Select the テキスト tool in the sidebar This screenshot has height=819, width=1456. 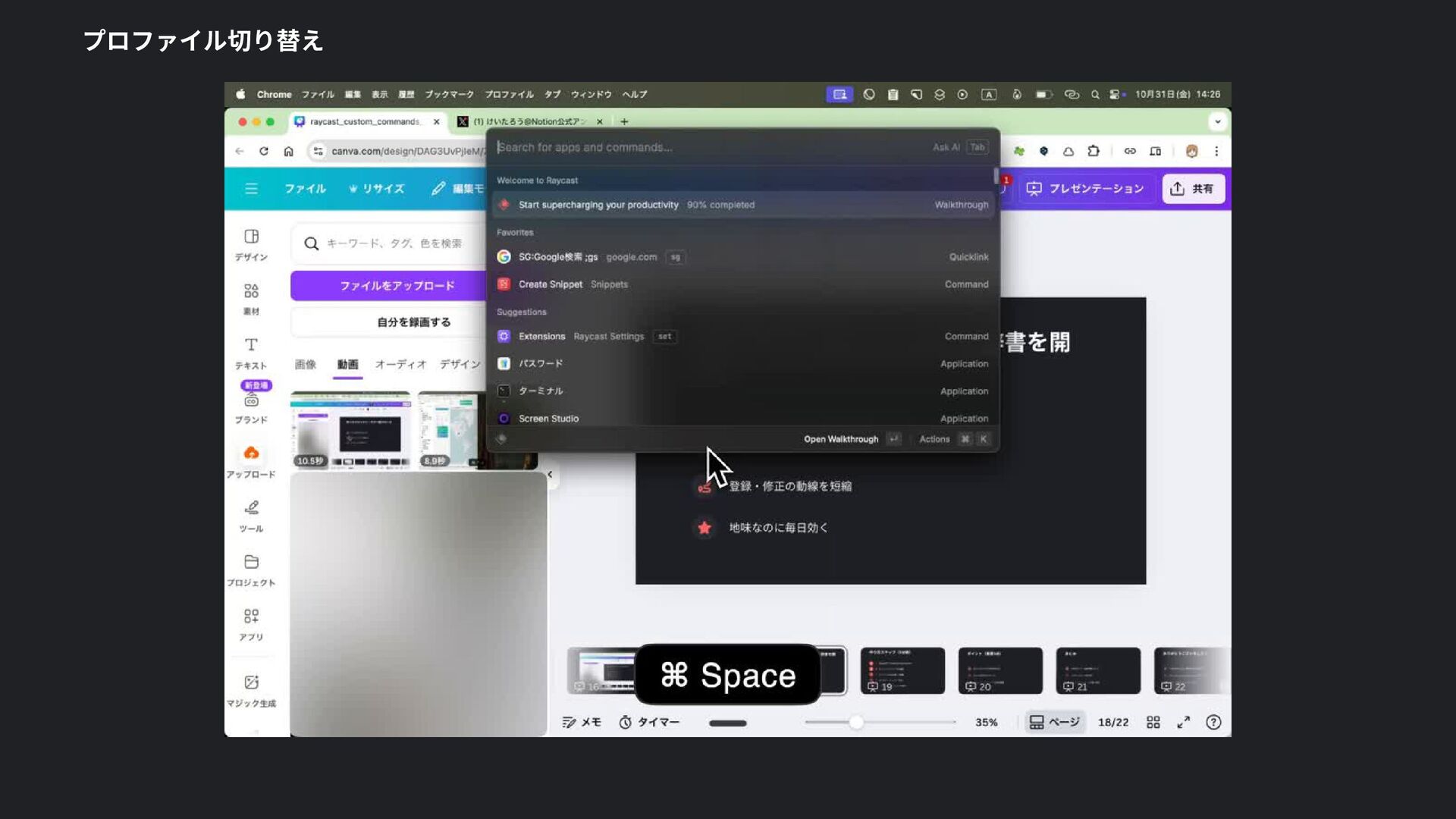[251, 353]
